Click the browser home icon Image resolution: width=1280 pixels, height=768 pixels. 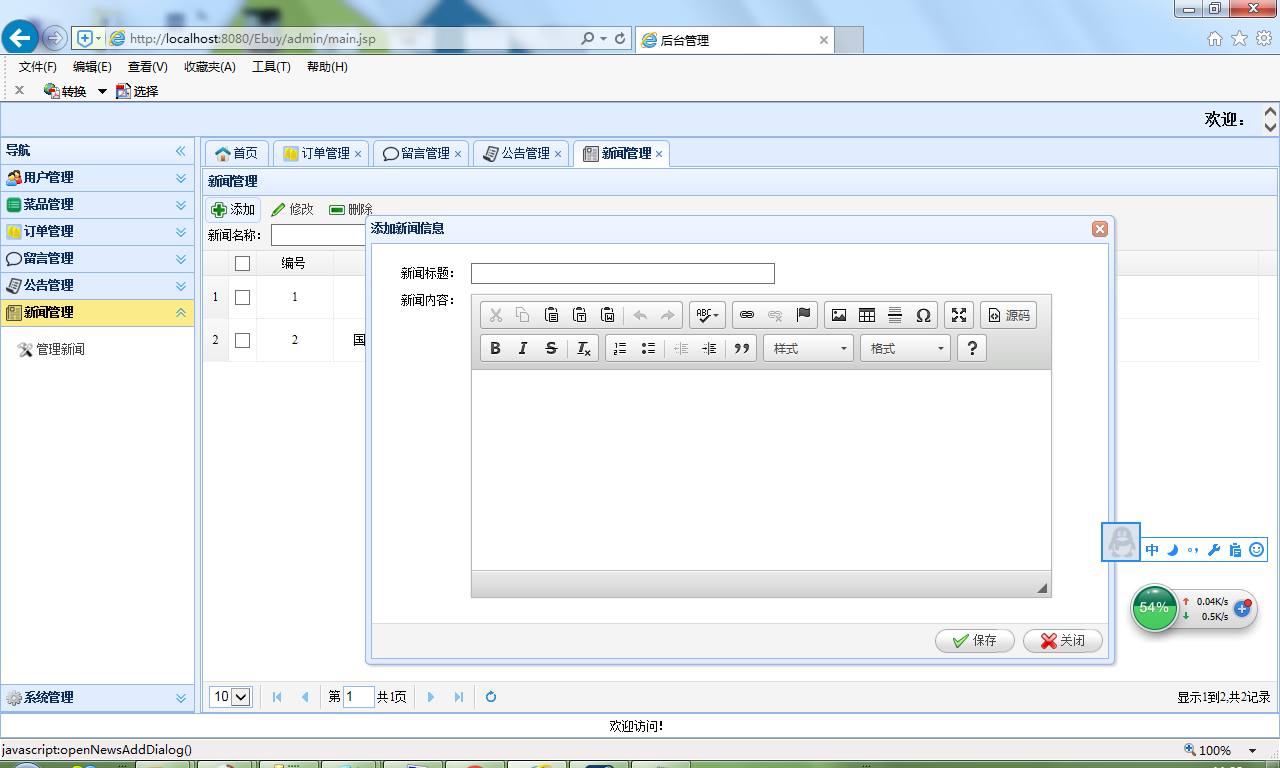pos(1215,38)
